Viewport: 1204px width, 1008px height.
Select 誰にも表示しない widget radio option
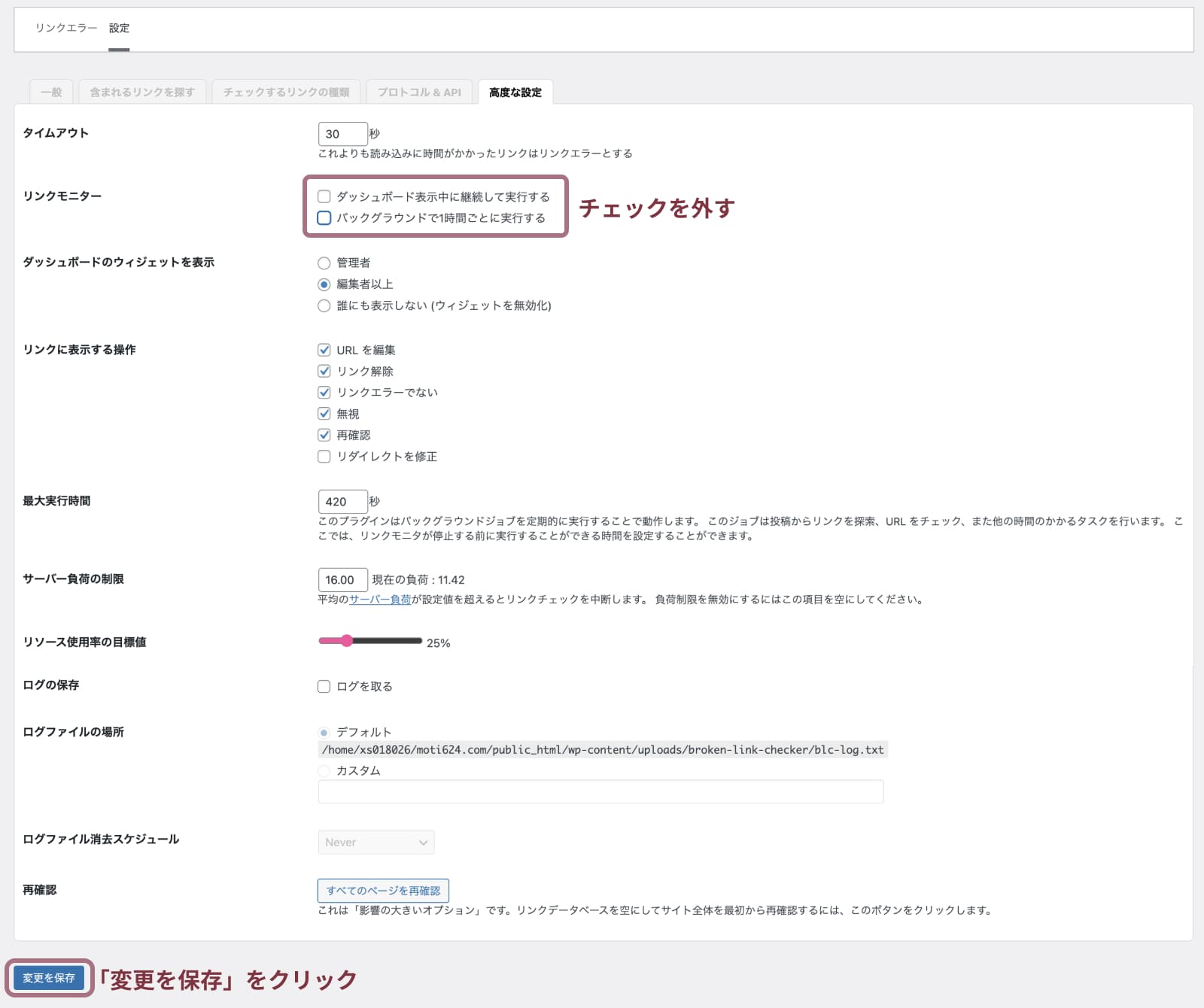324,305
